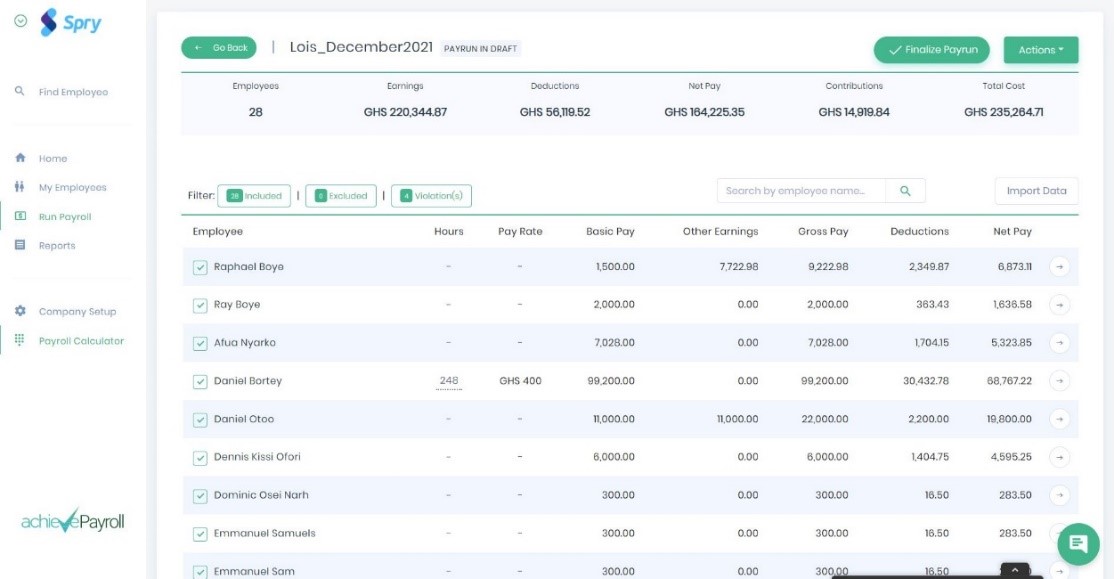The width and height of the screenshot is (1114, 579).
Task: Click PAYRUN IN DRAFT status badge
Action: coord(480,49)
